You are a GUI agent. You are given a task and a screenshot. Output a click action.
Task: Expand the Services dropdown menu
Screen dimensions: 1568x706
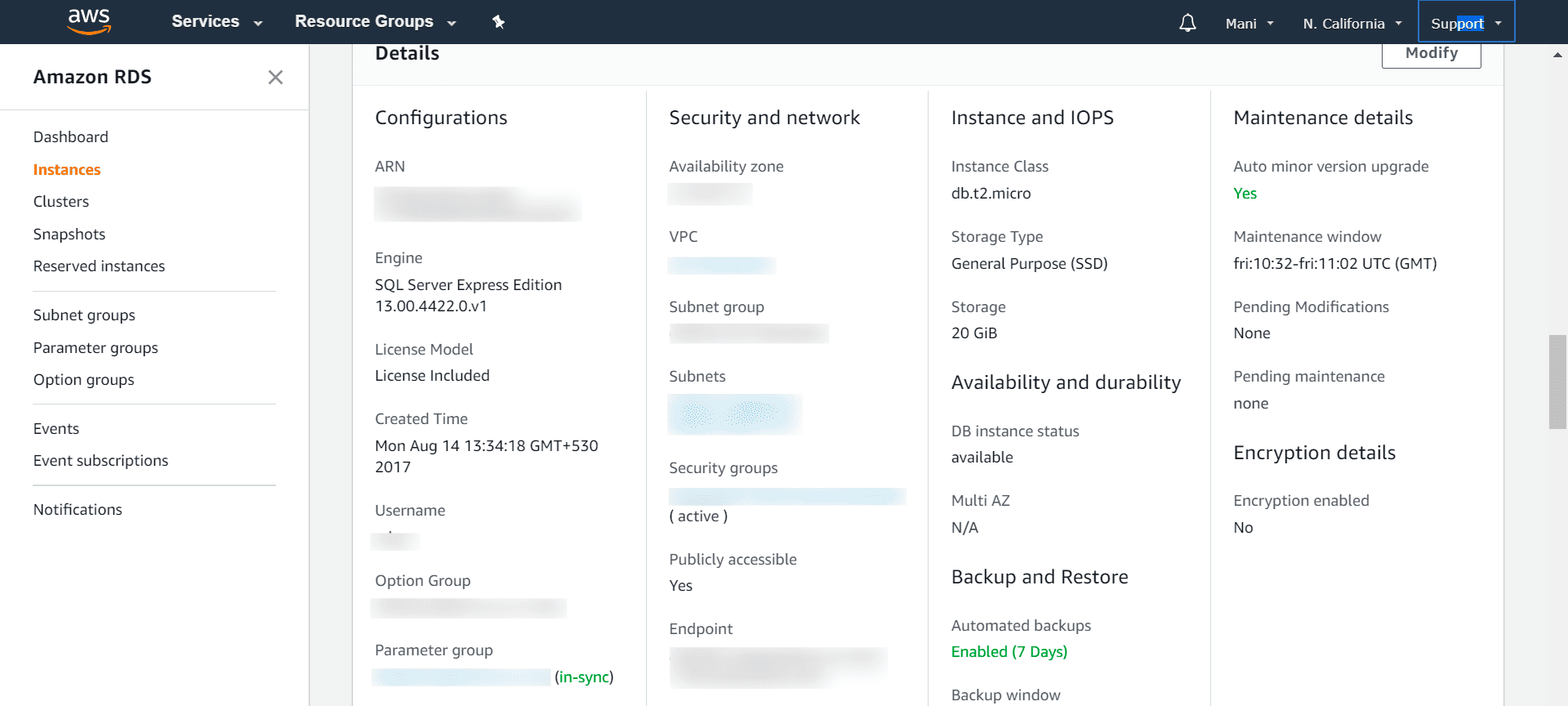(216, 22)
